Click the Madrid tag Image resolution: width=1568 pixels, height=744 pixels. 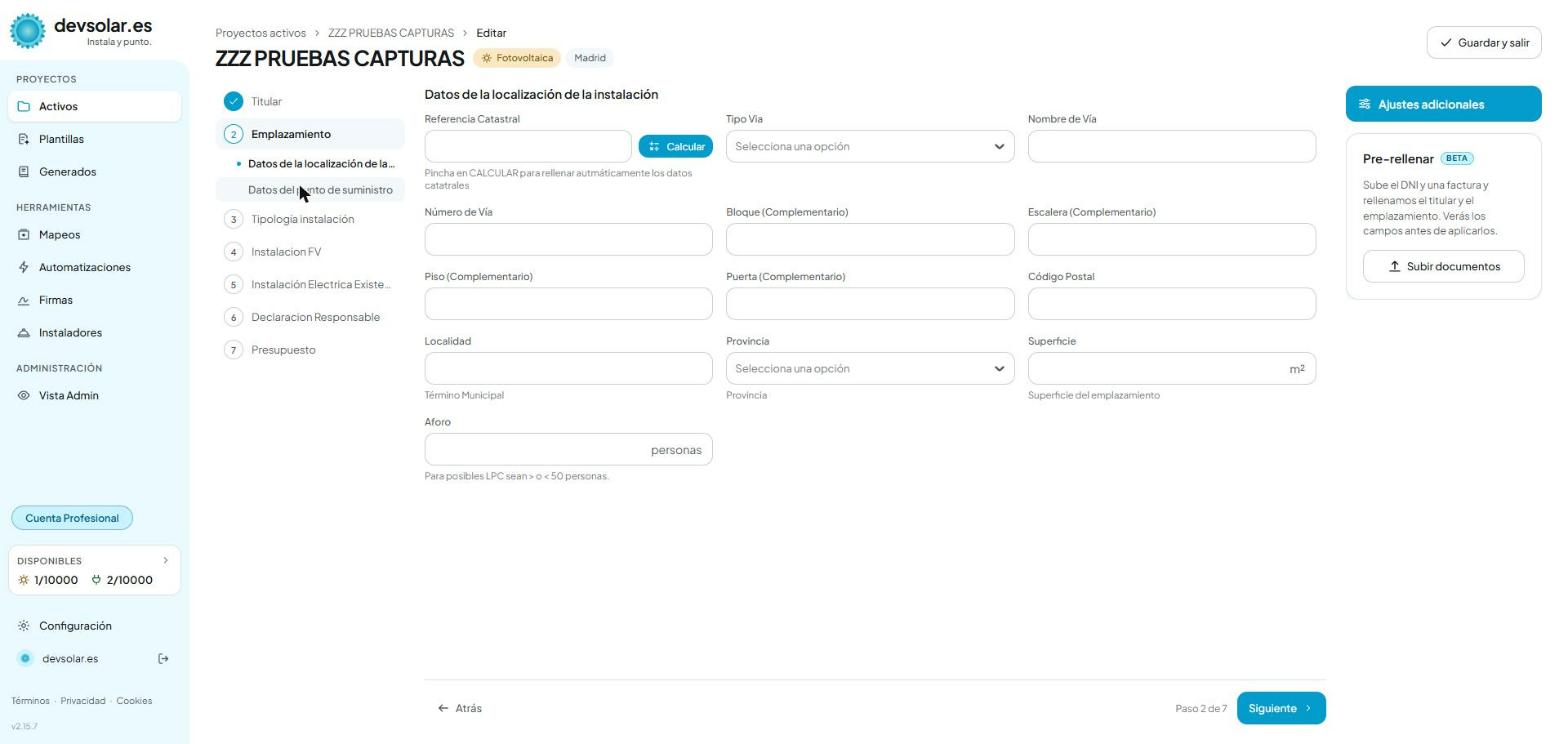[x=590, y=58]
